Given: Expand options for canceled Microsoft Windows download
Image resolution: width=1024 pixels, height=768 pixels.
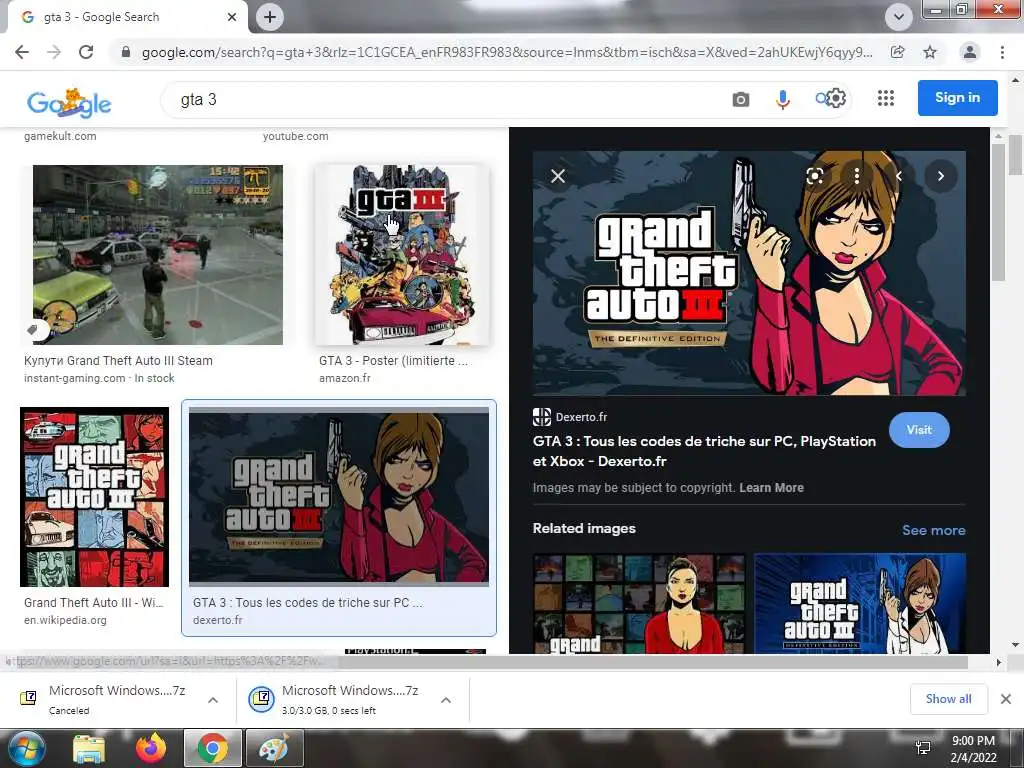Looking at the screenshot, I should tap(213, 700).
